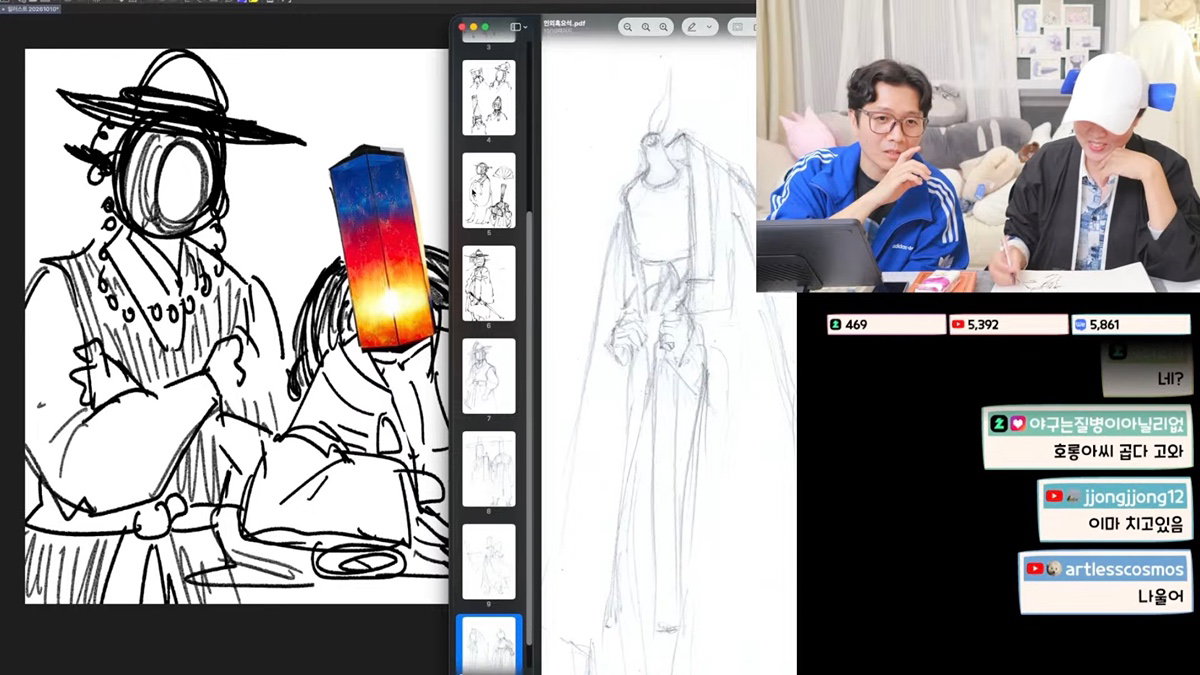Maximize the Preview PDF window
The height and width of the screenshot is (675, 1200).
tap(486, 27)
